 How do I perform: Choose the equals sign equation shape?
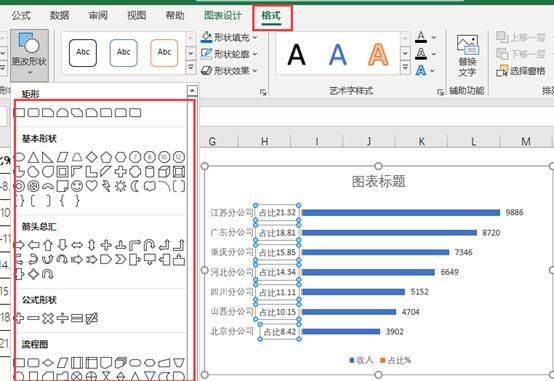pyautogui.click(x=77, y=318)
